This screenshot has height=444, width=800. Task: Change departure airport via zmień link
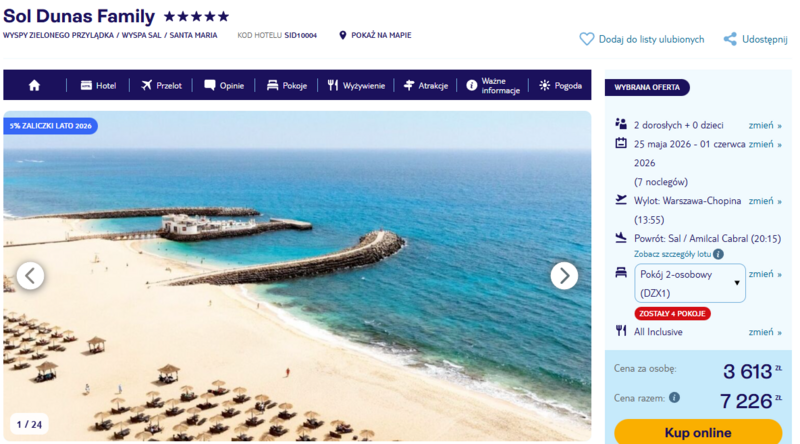click(x=765, y=201)
